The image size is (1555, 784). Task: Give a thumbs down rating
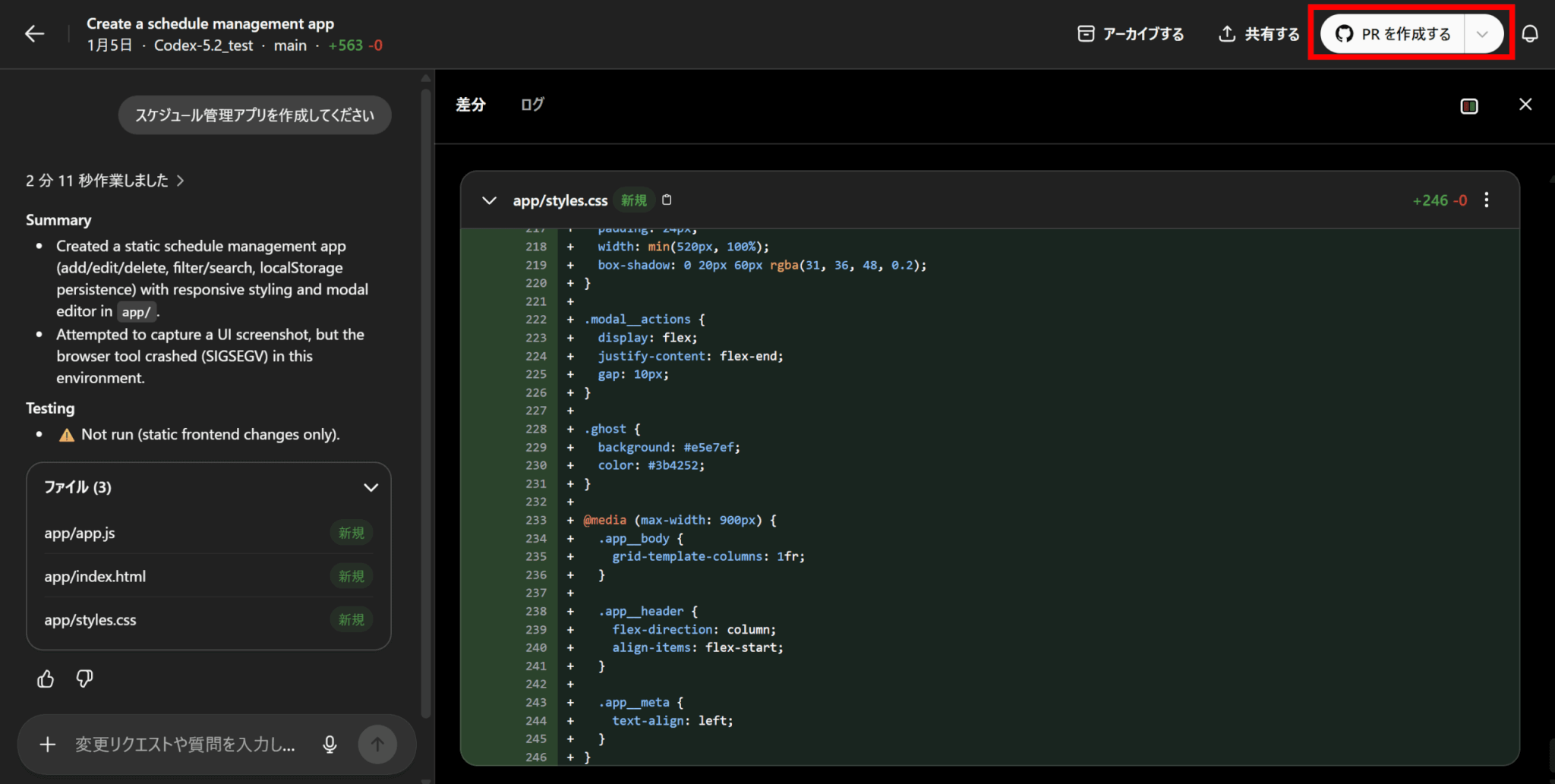tap(84, 679)
